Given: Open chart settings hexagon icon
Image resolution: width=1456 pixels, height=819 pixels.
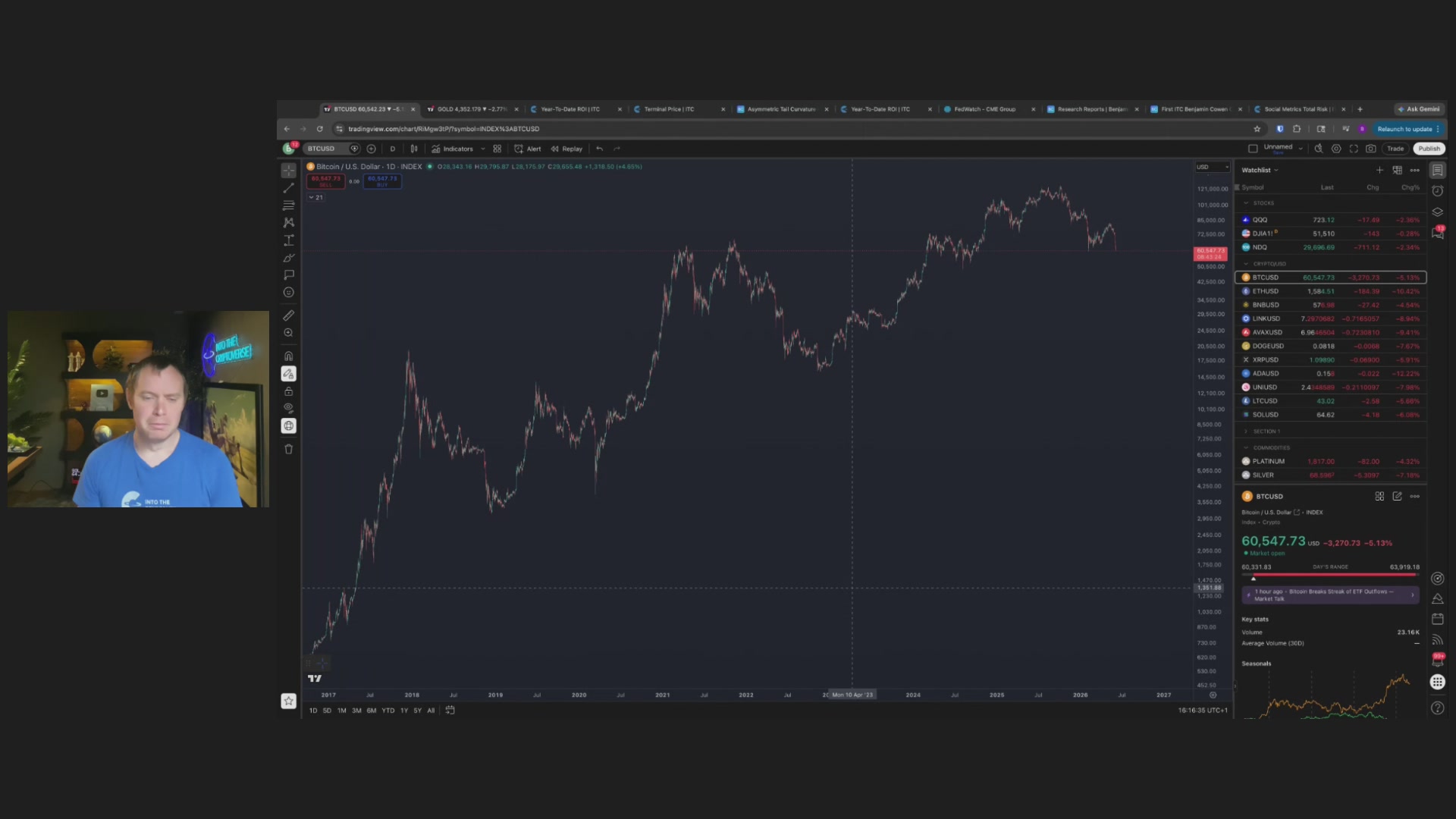Looking at the screenshot, I should coord(1336,149).
